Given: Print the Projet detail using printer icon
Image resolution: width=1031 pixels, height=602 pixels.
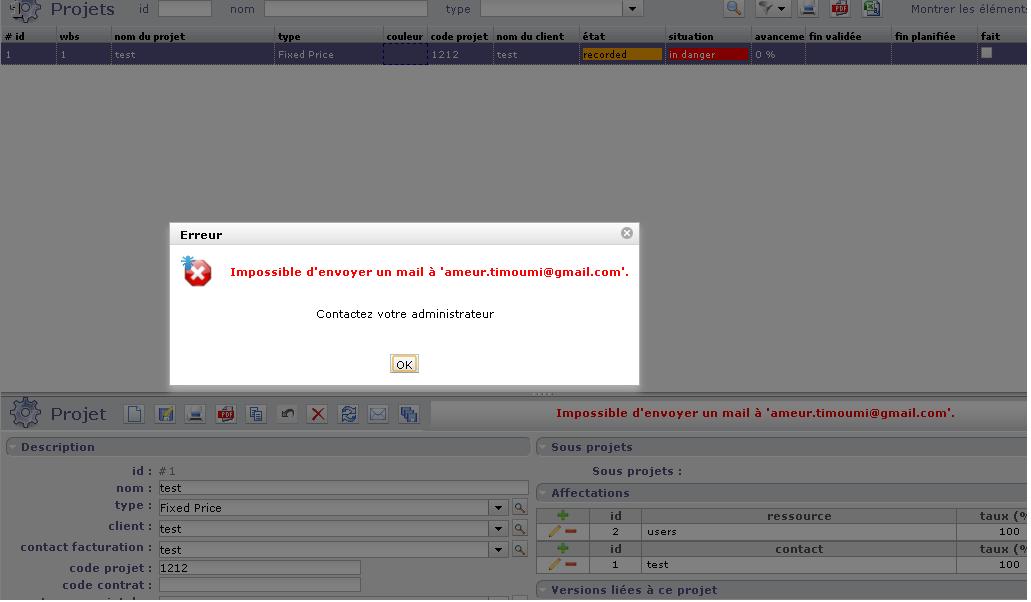Looking at the screenshot, I should [195, 414].
